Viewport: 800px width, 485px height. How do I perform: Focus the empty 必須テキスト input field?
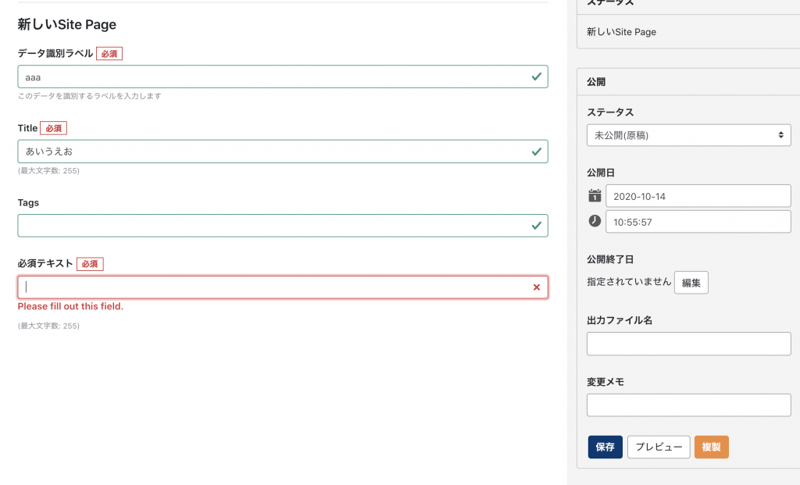270,287
